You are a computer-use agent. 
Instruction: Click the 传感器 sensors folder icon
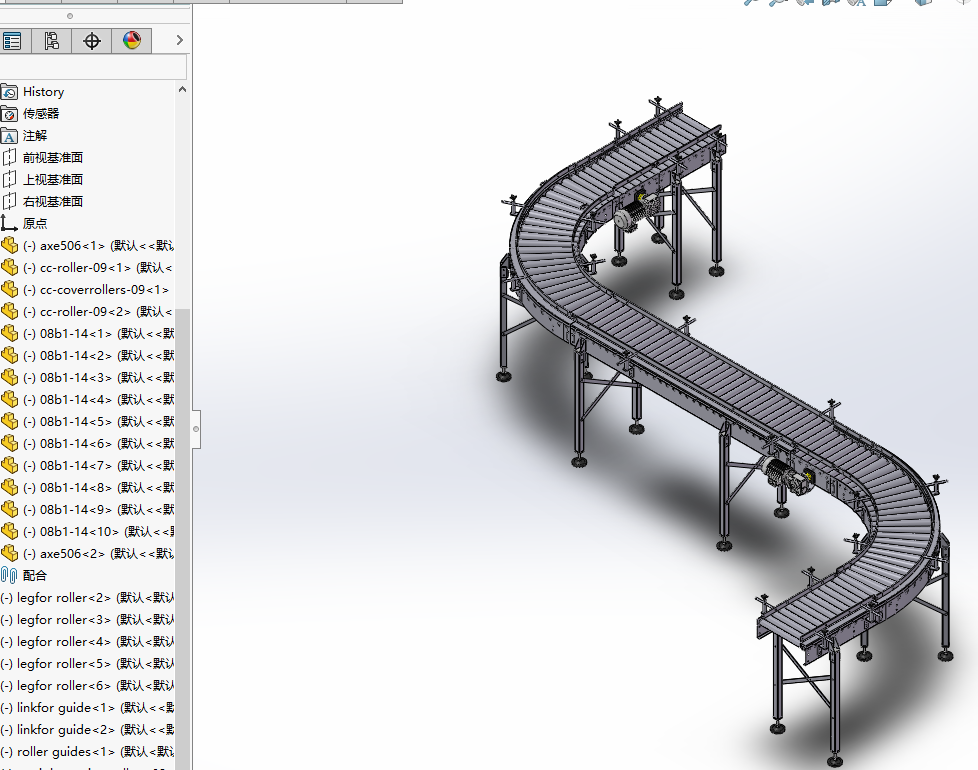click(9, 114)
